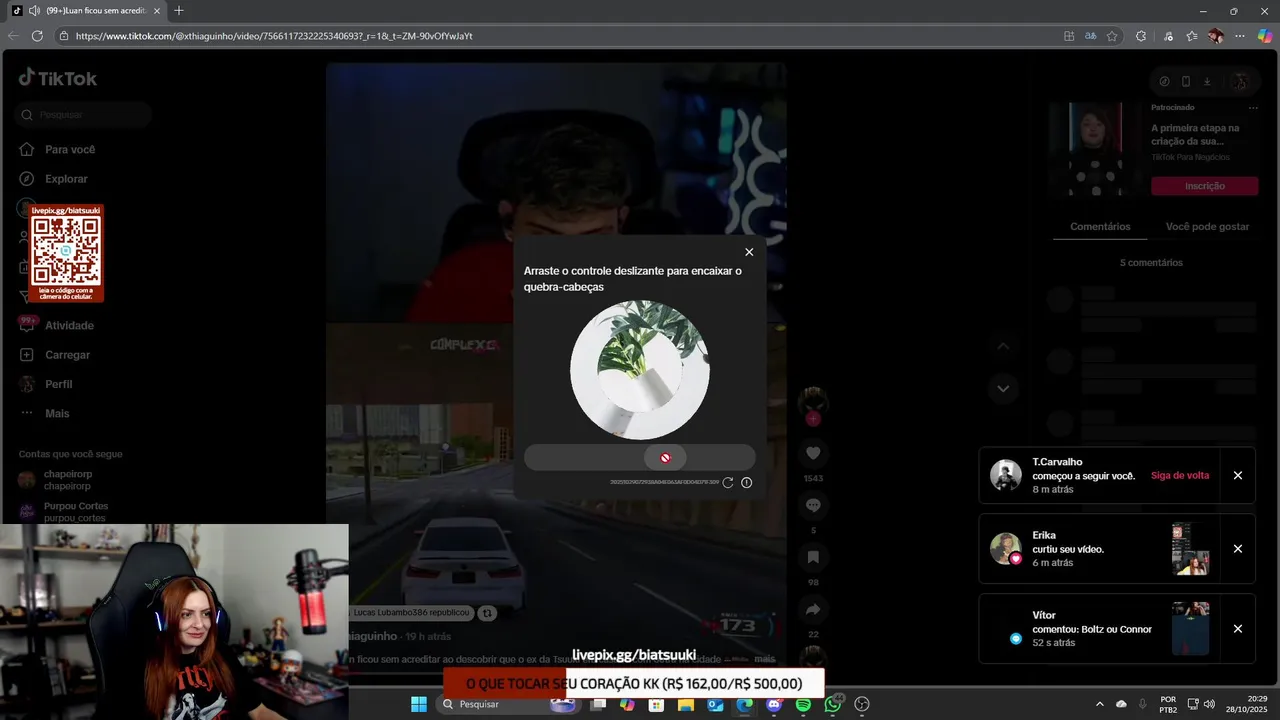Click the rotating puzzle image
This screenshot has height=720, width=1280.
(x=640, y=370)
